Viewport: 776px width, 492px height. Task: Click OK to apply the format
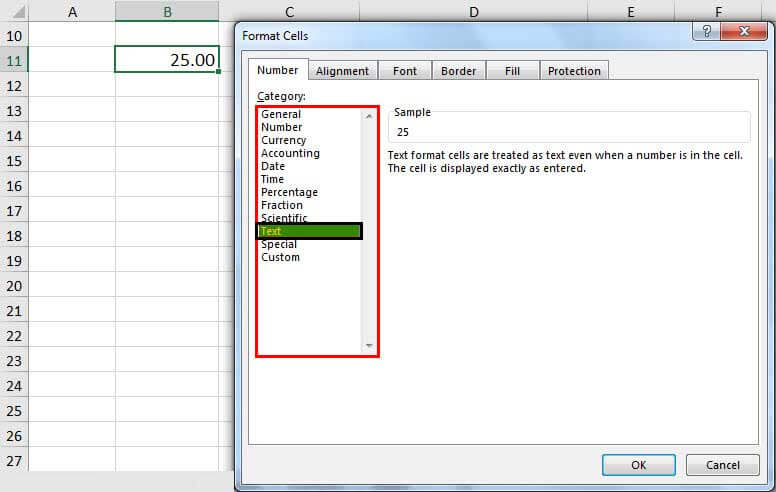coord(638,465)
